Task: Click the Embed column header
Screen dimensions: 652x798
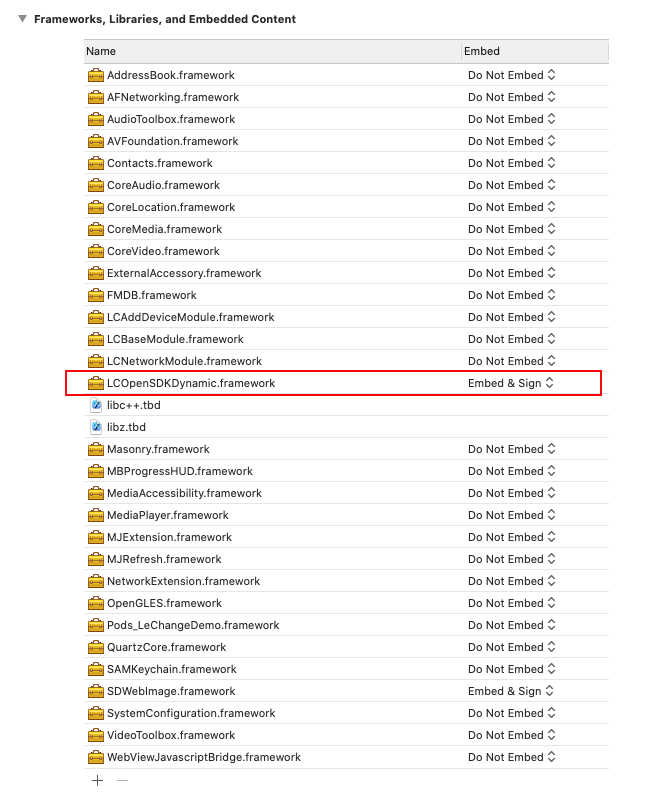Action: 533,51
